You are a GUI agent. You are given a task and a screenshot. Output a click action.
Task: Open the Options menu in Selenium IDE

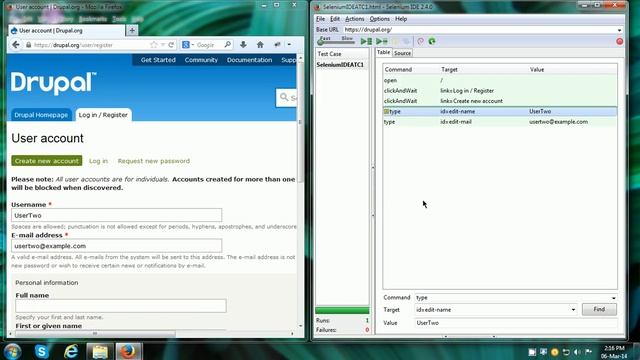(x=379, y=19)
